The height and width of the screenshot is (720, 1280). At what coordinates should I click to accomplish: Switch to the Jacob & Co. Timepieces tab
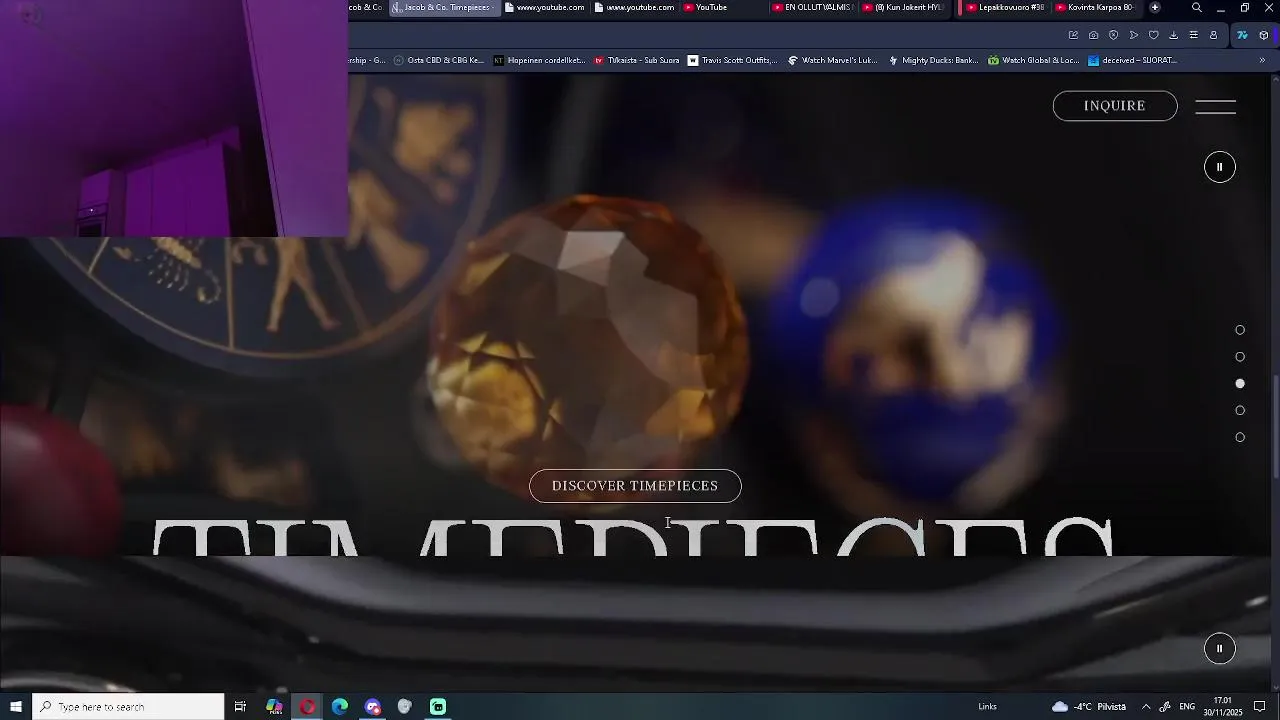(x=443, y=7)
